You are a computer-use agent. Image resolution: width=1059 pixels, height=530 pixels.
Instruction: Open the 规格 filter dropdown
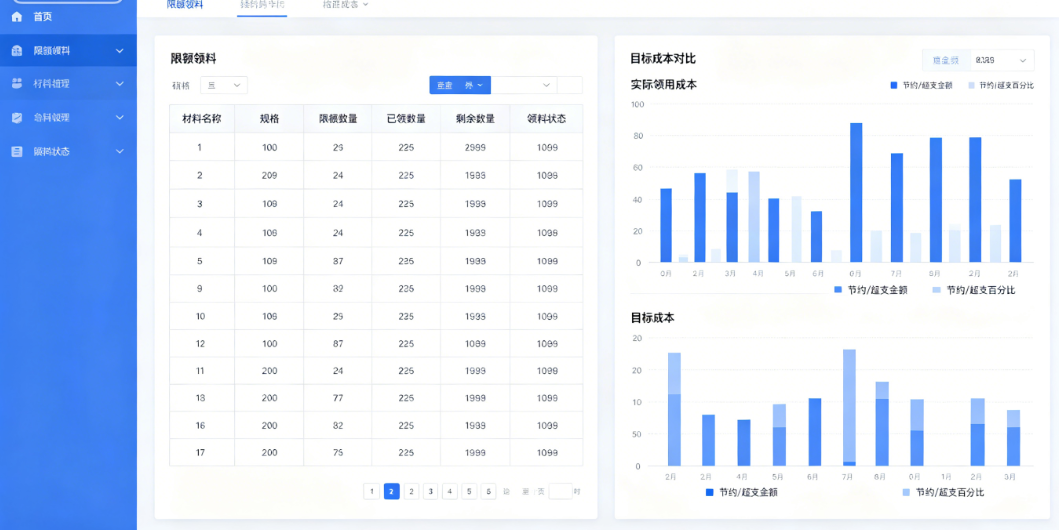pos(224,85)
